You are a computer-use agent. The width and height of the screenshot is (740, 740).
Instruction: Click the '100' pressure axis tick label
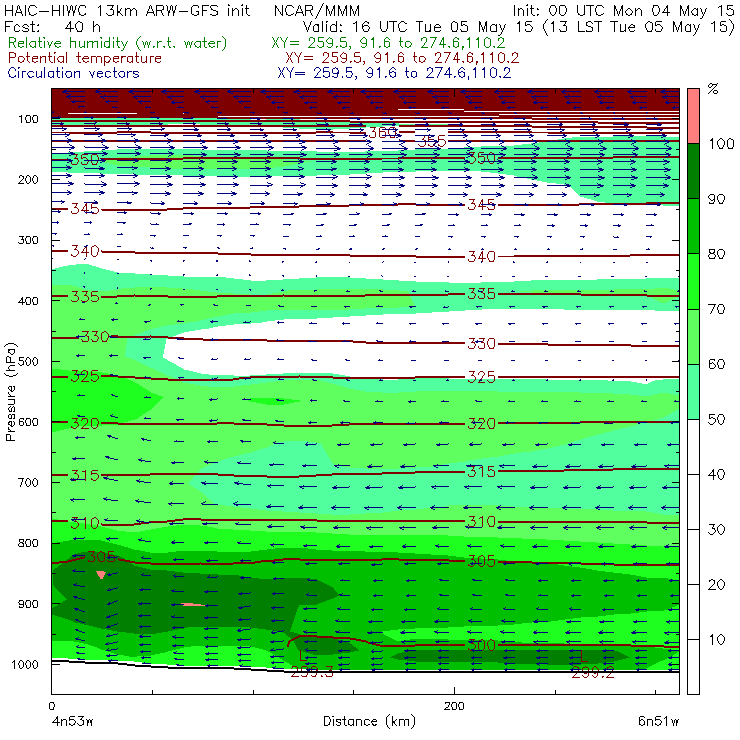tap(28, 119)
